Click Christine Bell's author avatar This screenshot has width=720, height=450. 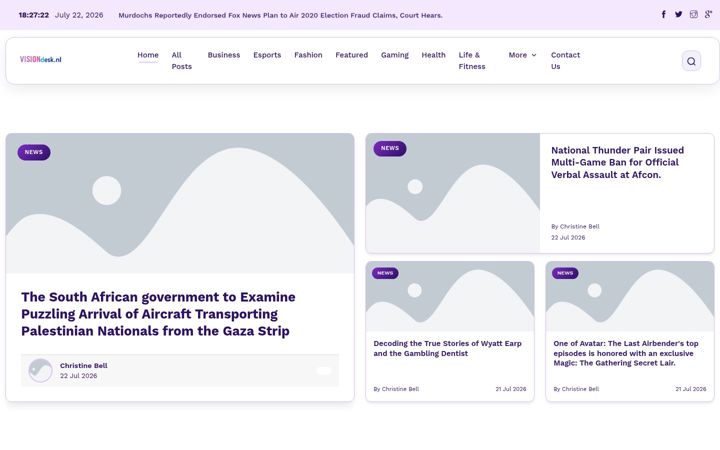click(40, 370)
